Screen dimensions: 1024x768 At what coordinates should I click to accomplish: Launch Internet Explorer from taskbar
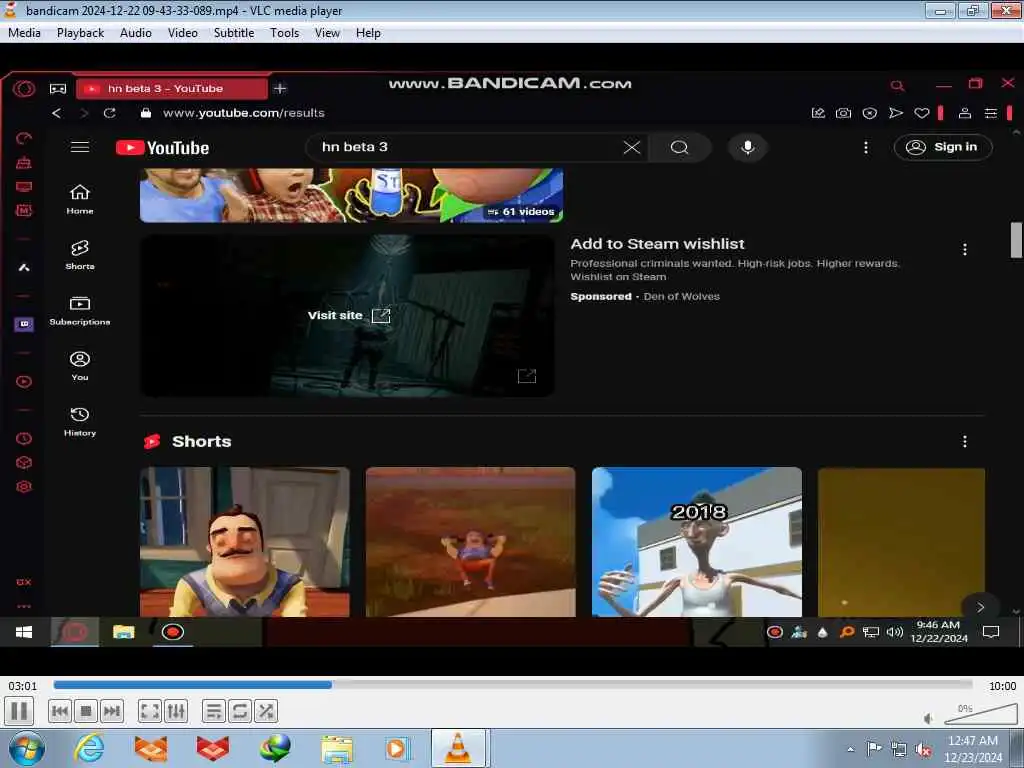pyautogui.click(x=89, y=748)
